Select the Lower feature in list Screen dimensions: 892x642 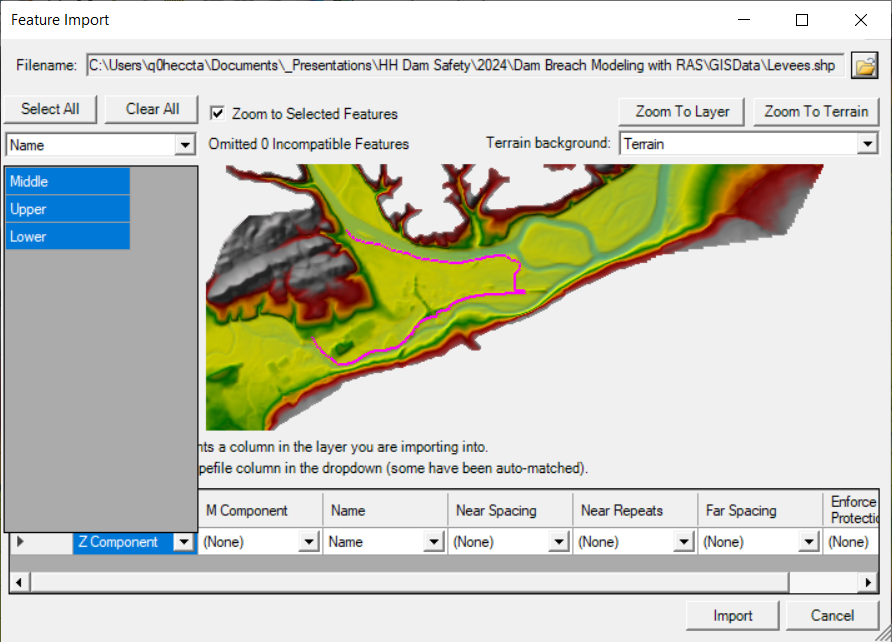[68, 236]
